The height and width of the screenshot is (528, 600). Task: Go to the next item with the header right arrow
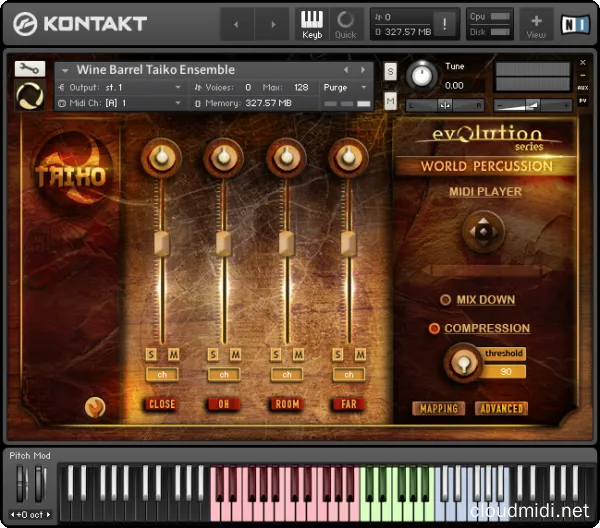pyautogui.click(x=273, y=24)
